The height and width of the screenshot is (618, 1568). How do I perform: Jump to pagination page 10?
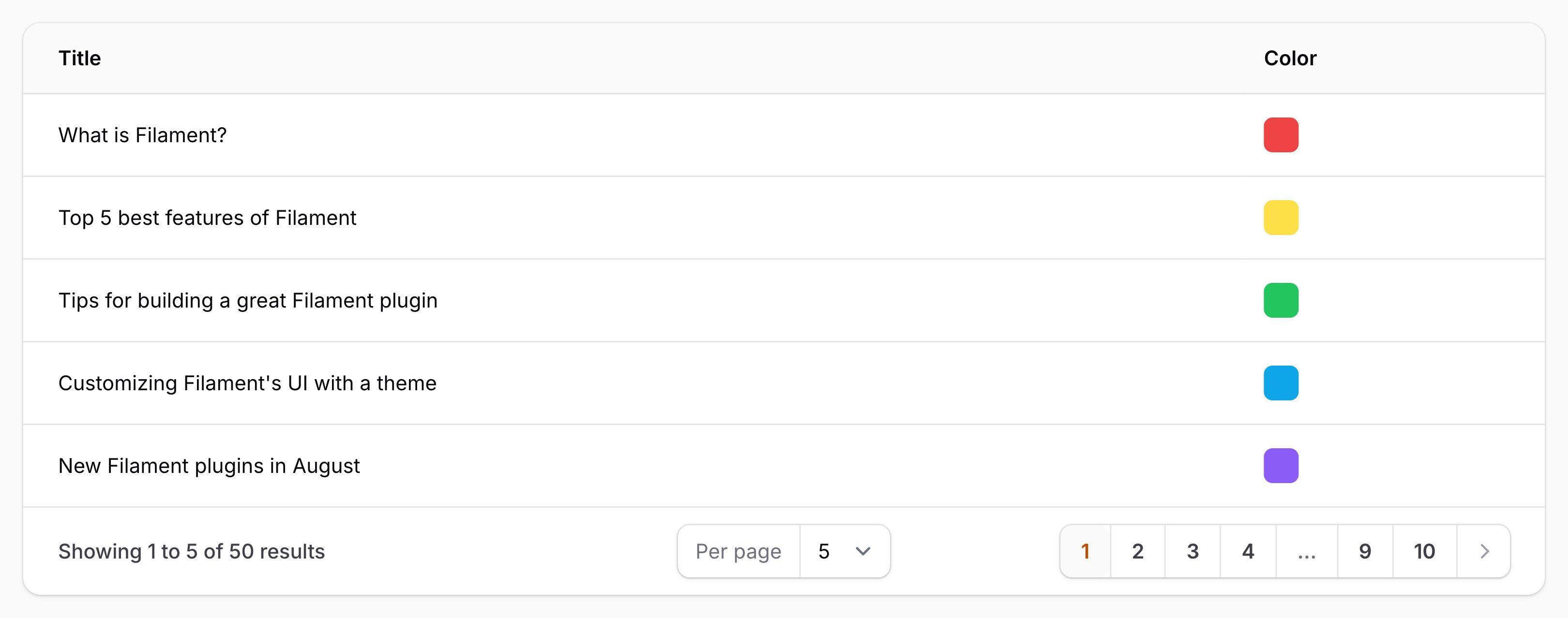pyautogui.click(x=1424, y=551)
